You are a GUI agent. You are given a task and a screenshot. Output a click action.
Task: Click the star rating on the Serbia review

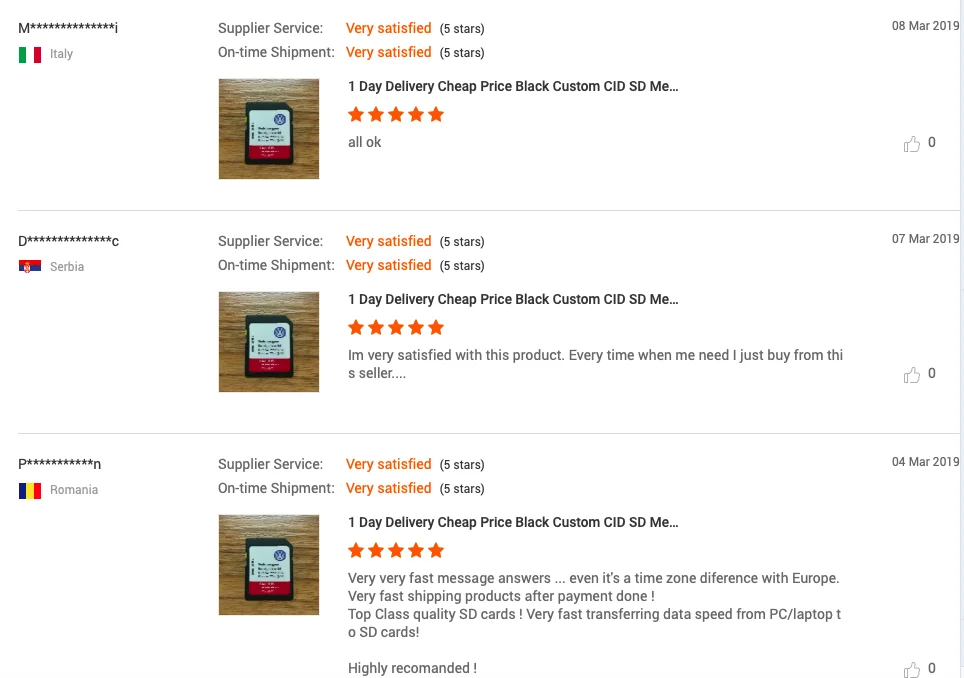[x=396, y=327]
